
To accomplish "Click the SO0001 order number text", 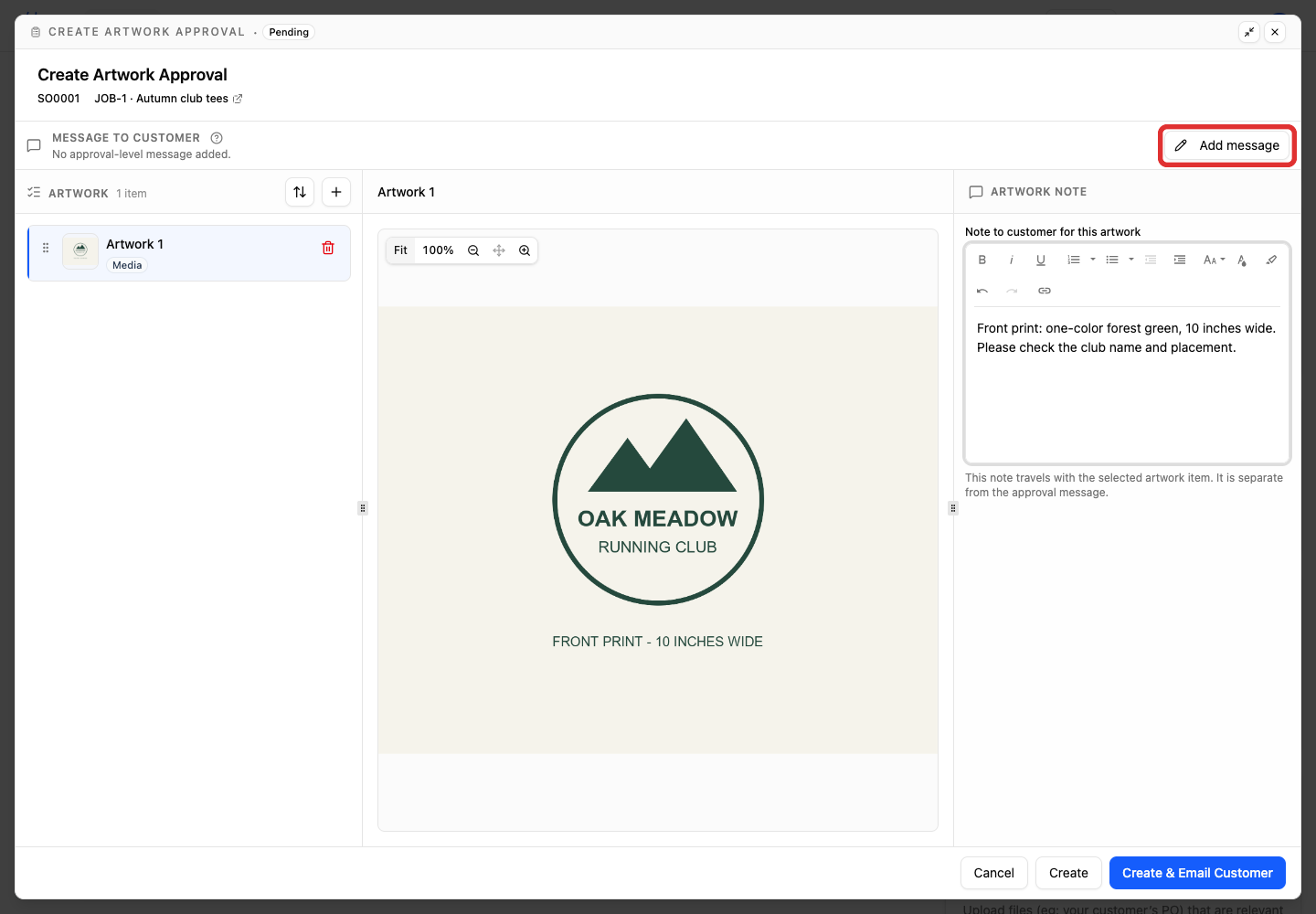I will point(58,99).
